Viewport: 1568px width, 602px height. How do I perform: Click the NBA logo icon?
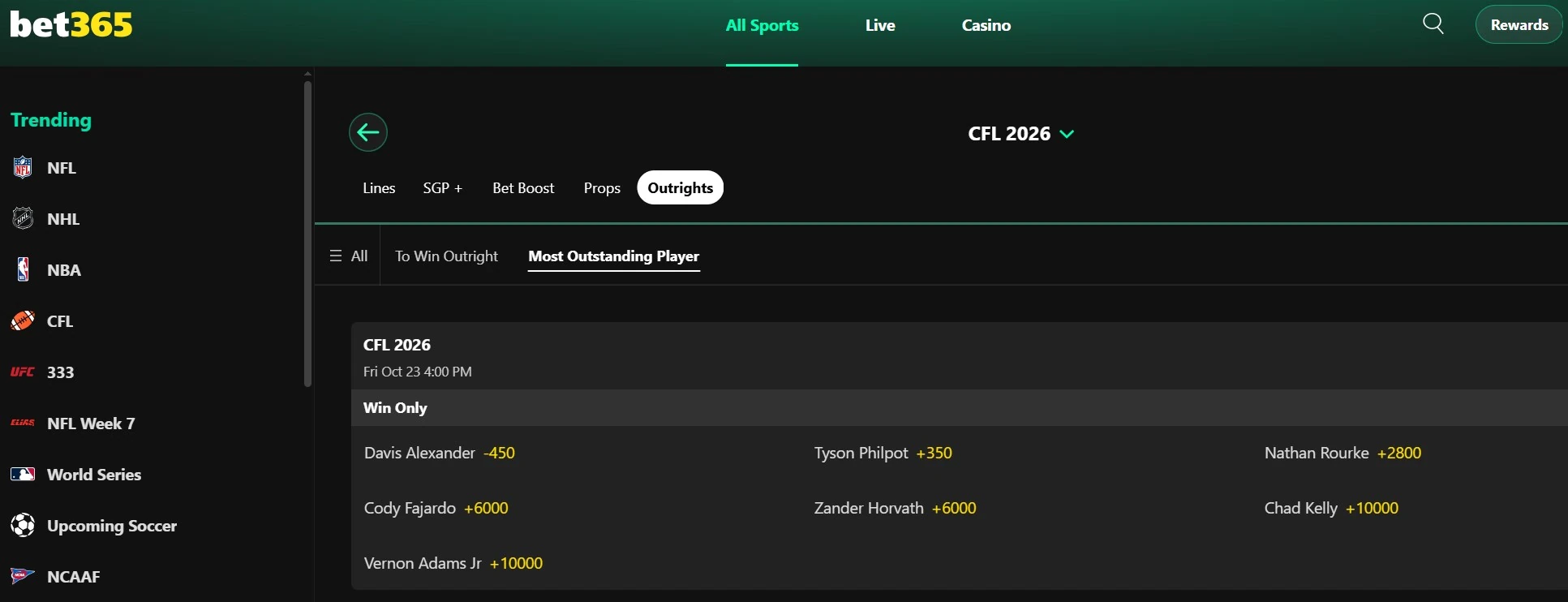click(x=23, y=270)
